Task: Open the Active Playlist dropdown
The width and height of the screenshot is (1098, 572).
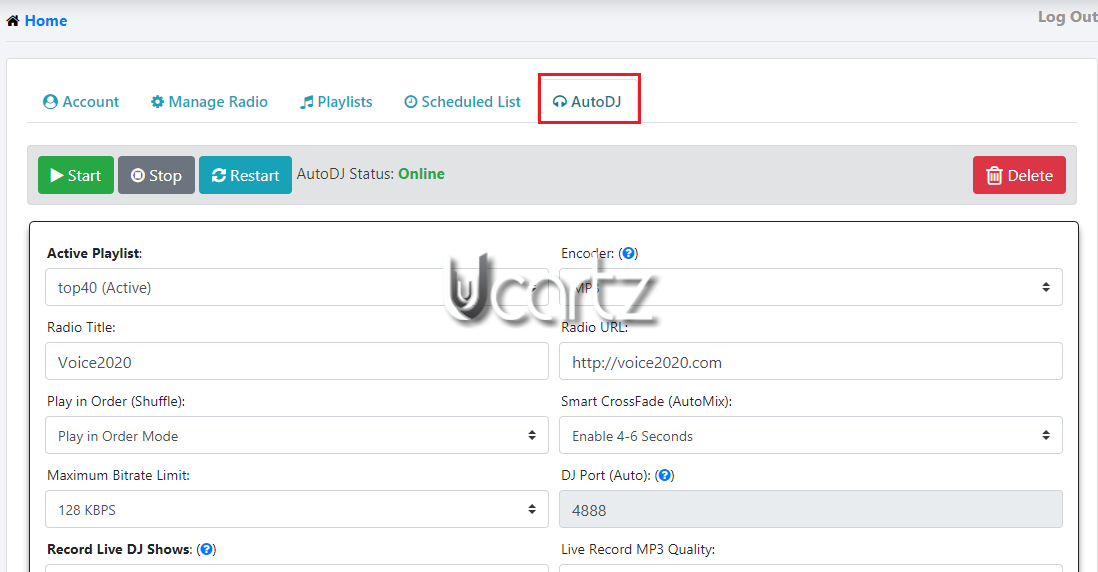Action: (x=297, y=287)
